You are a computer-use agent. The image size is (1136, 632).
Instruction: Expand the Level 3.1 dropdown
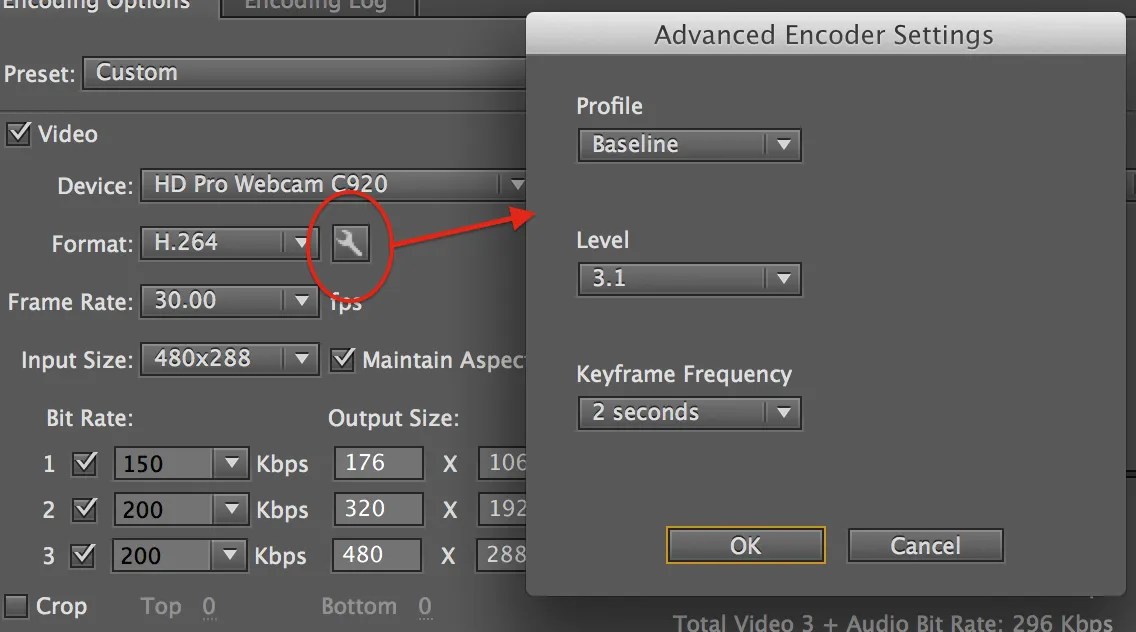point(690,279)
